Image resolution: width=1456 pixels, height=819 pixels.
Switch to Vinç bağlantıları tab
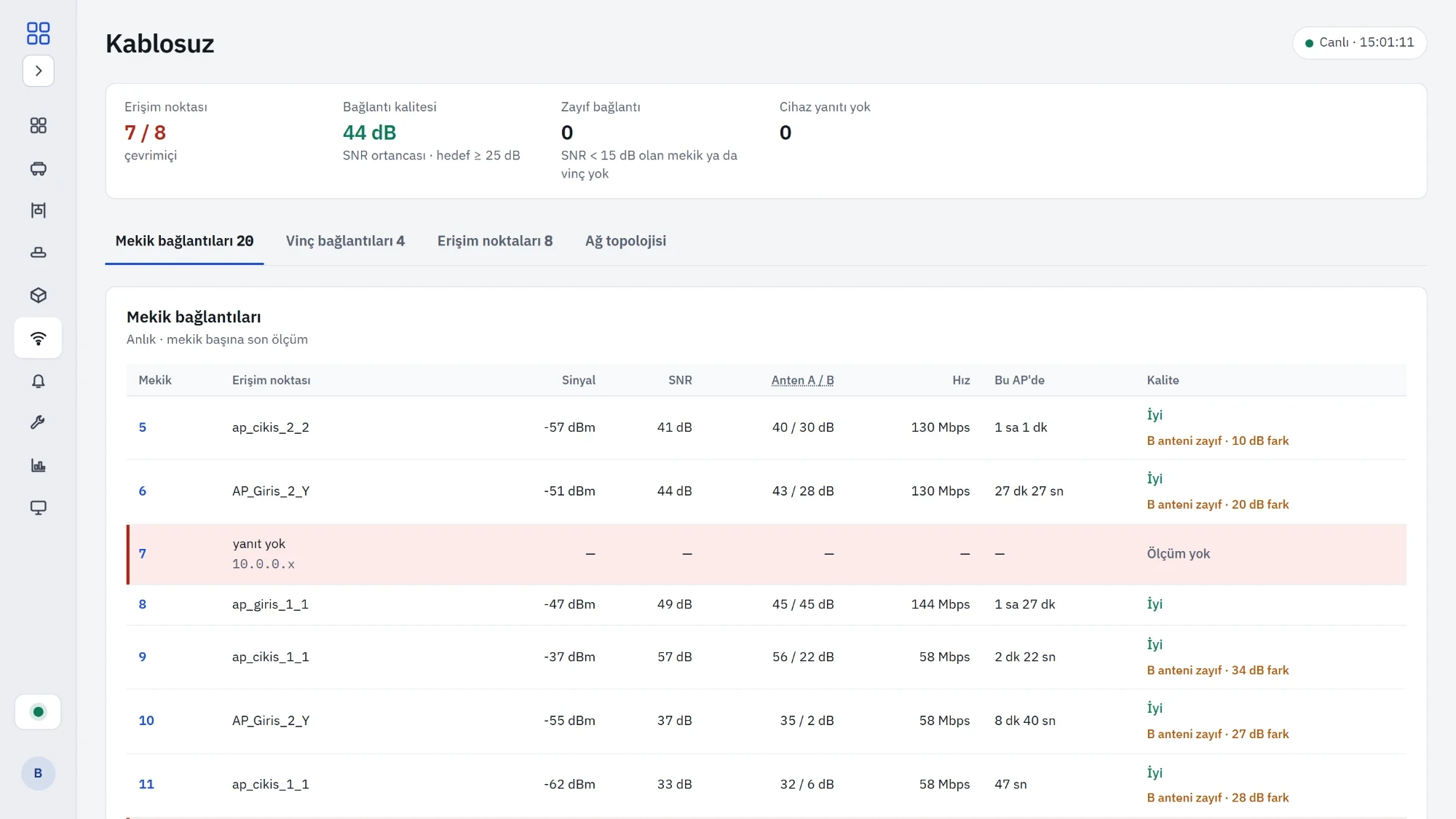point(345,241)
